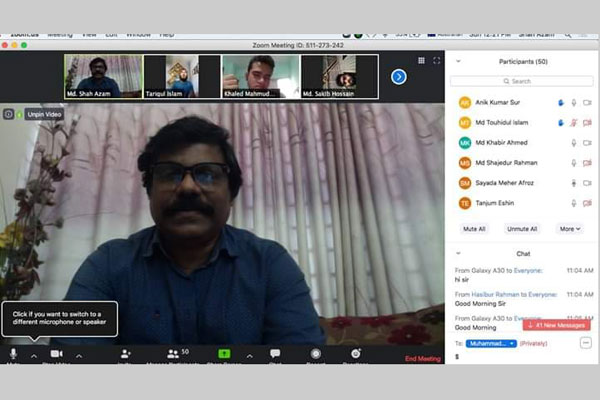The image size is (600, 400).
Task: Click Md Khabir Ahmed's teal avatar
Action: tap(465, 143)
